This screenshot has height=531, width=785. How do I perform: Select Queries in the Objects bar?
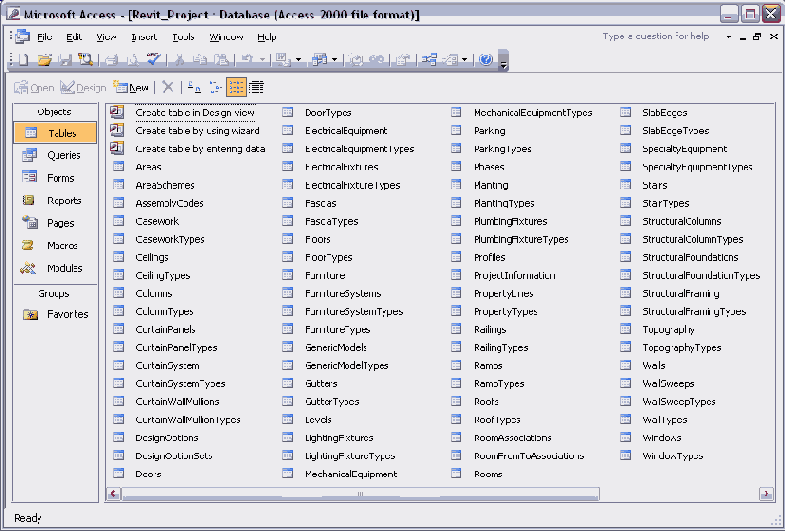(55, 155)
